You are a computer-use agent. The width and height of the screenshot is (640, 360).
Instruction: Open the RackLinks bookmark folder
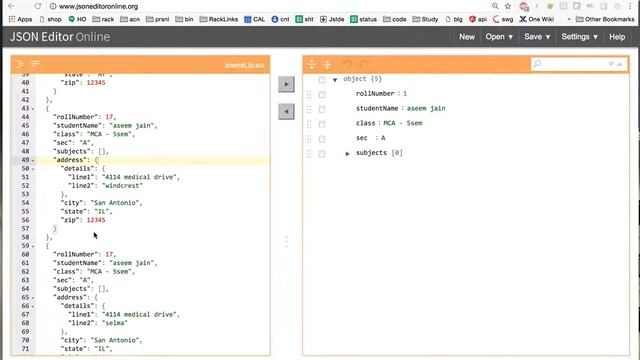click(x=218, y=19)
